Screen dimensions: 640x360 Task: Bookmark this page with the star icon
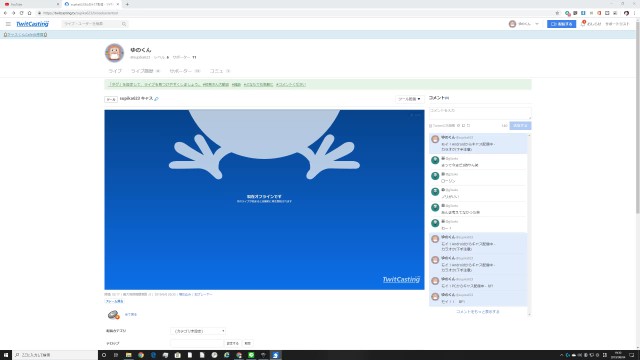(558, 13)
